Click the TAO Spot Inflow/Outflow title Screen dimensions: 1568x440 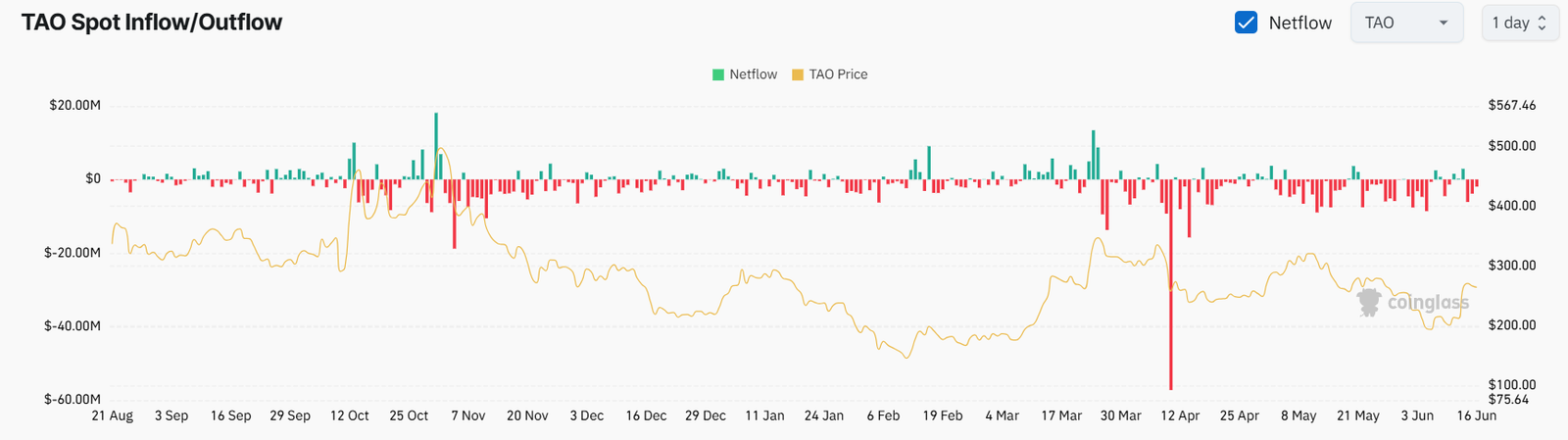pos(152,23)
